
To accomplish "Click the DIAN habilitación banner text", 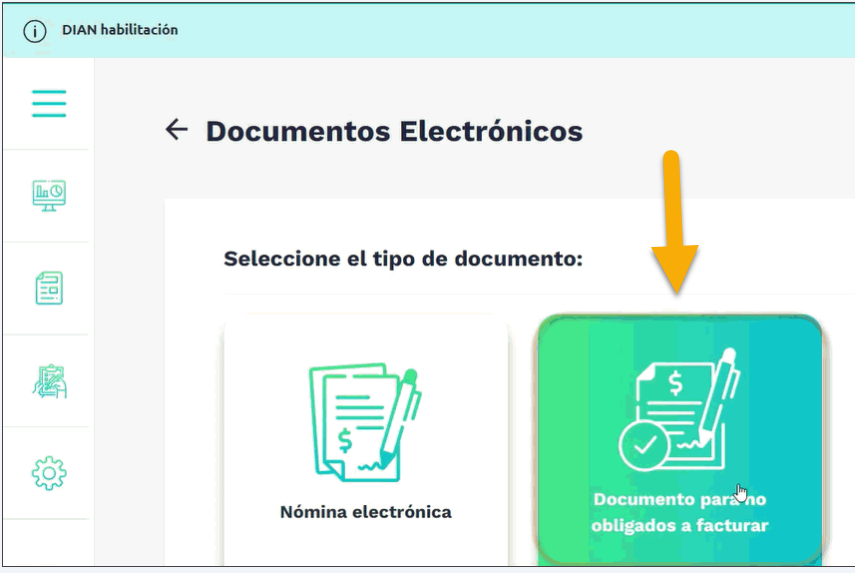I will coord(120,30).
